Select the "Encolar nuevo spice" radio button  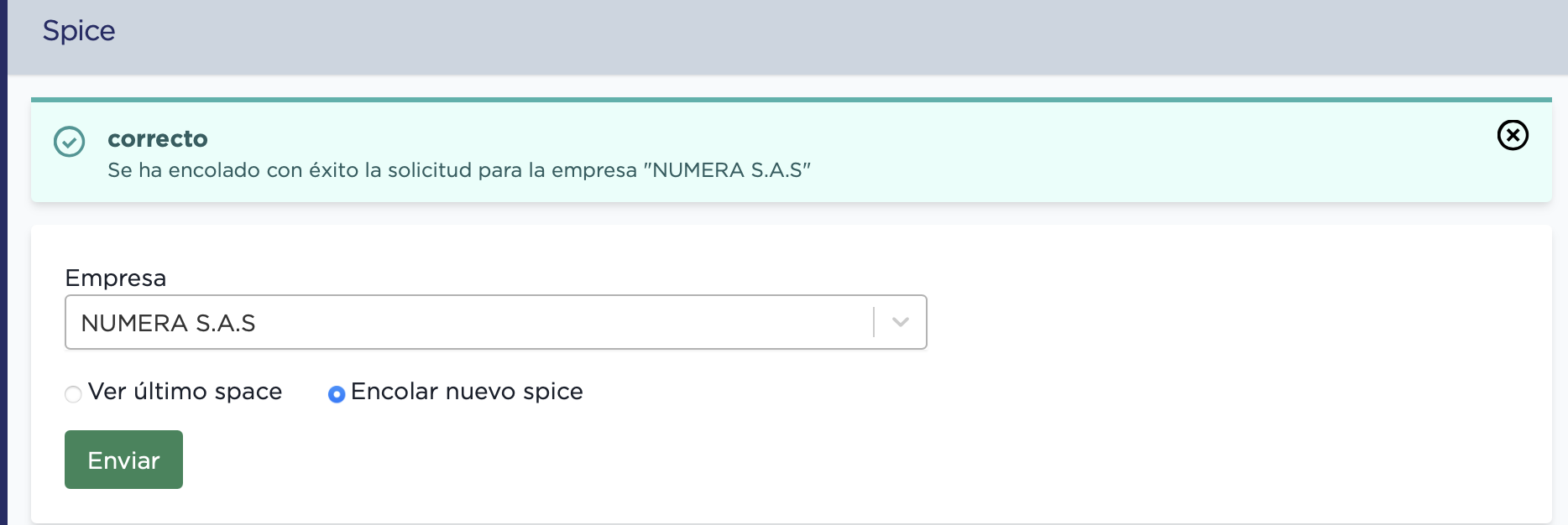(x=337, y=394)
